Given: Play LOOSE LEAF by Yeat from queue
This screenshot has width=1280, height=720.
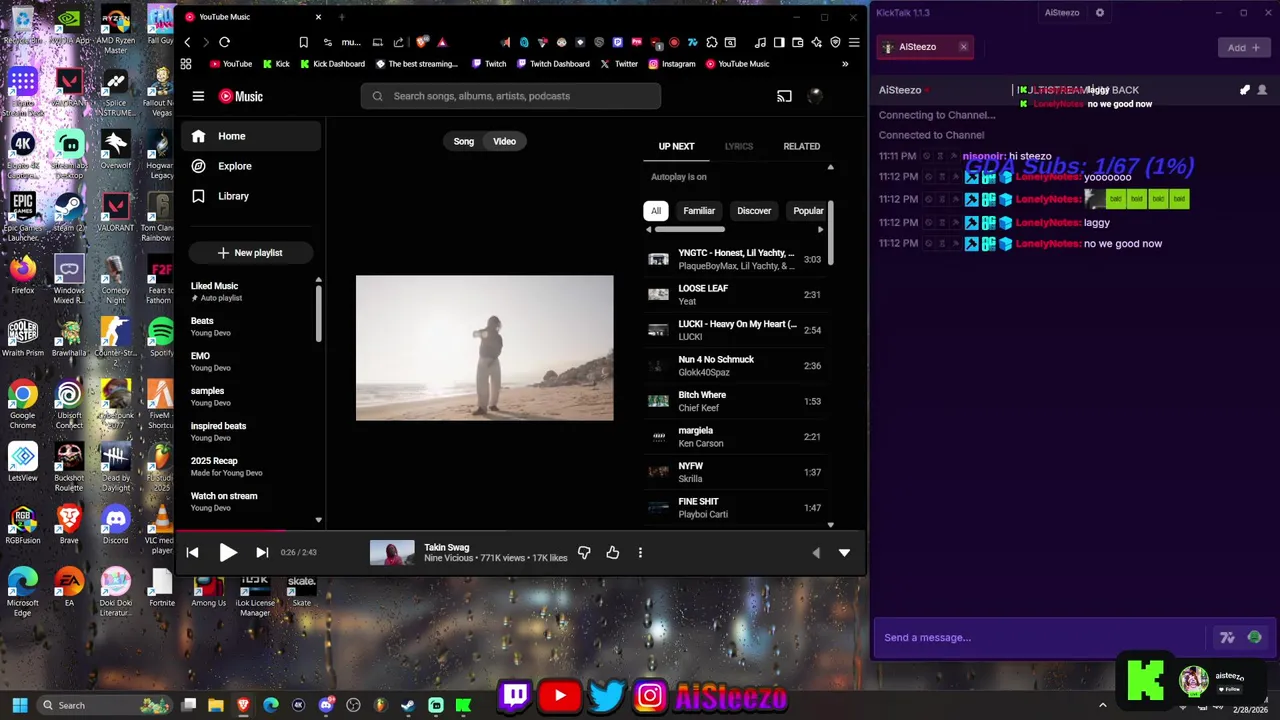Looking at the screenshot, I should [736, 295].
